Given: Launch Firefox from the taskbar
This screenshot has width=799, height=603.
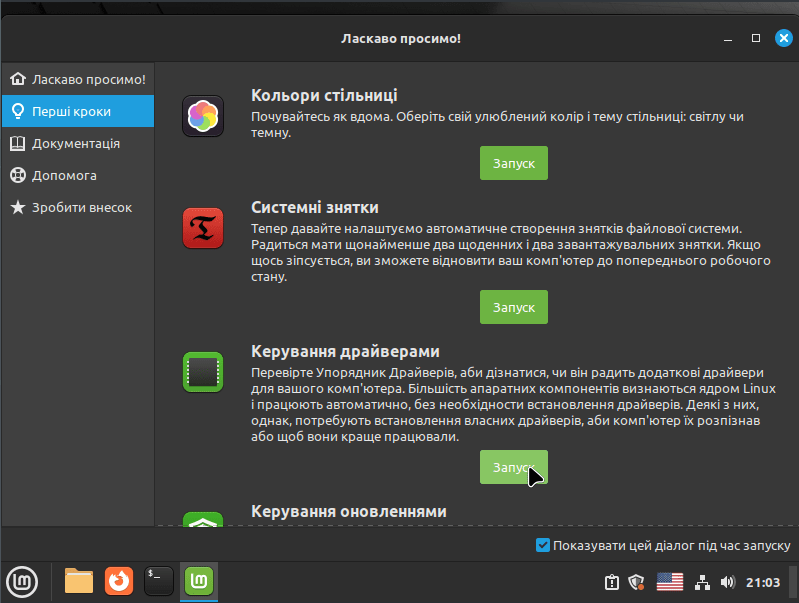Looking at the screenshot, I should click(x=119, y=581).
